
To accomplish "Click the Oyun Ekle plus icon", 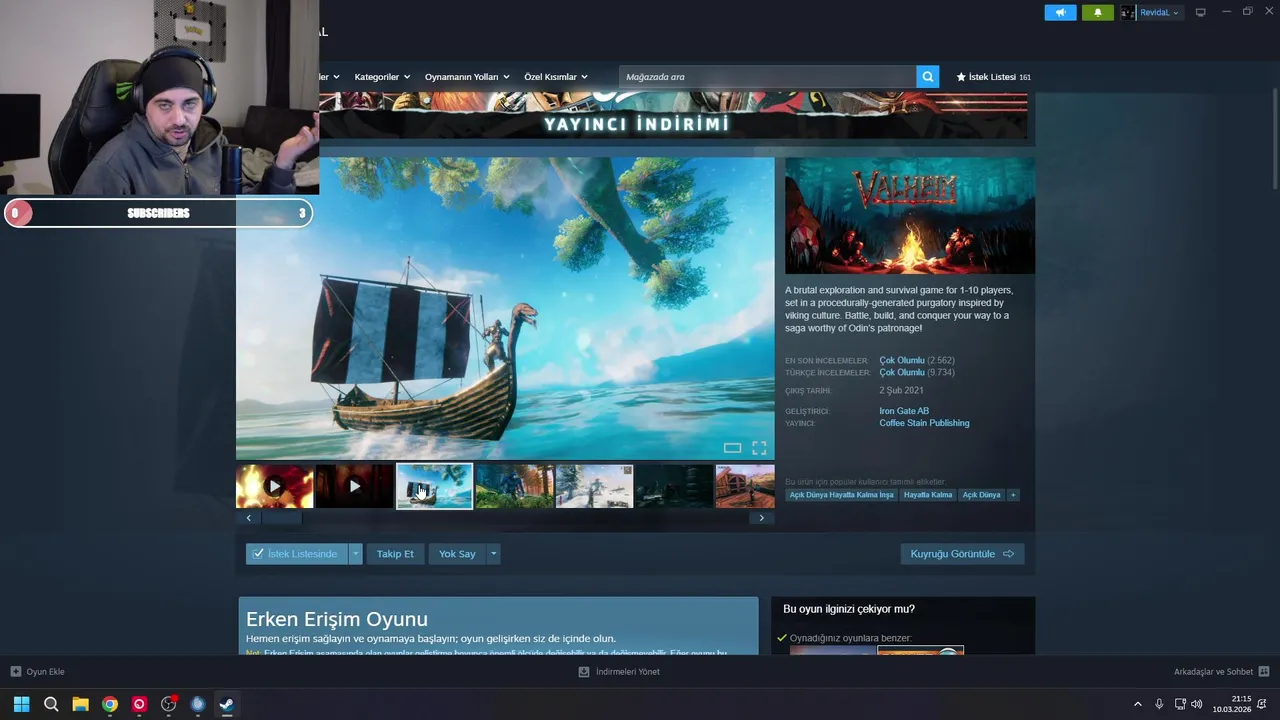I will pos(16,672).
